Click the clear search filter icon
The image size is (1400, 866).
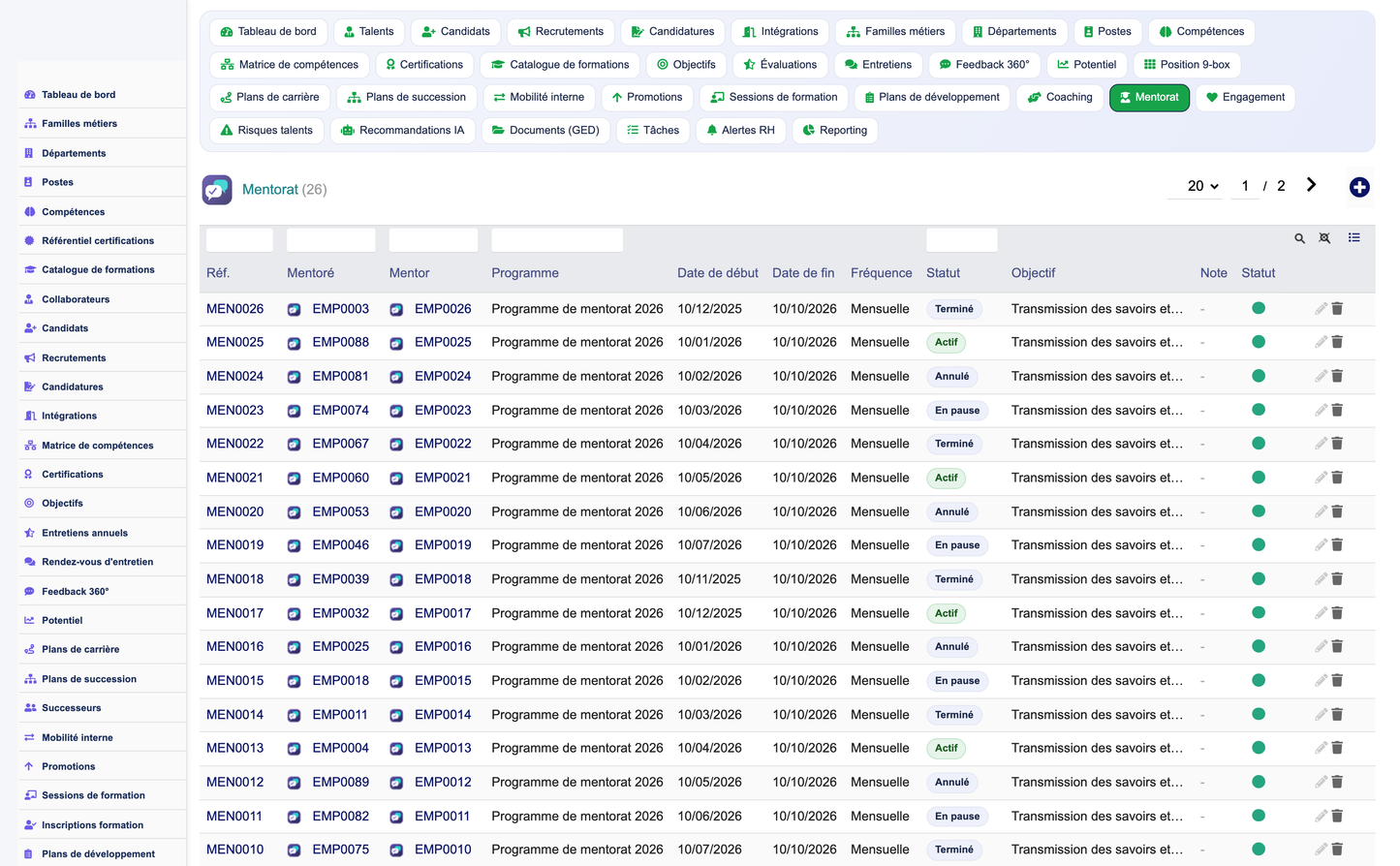click(x=1324, y=238)
